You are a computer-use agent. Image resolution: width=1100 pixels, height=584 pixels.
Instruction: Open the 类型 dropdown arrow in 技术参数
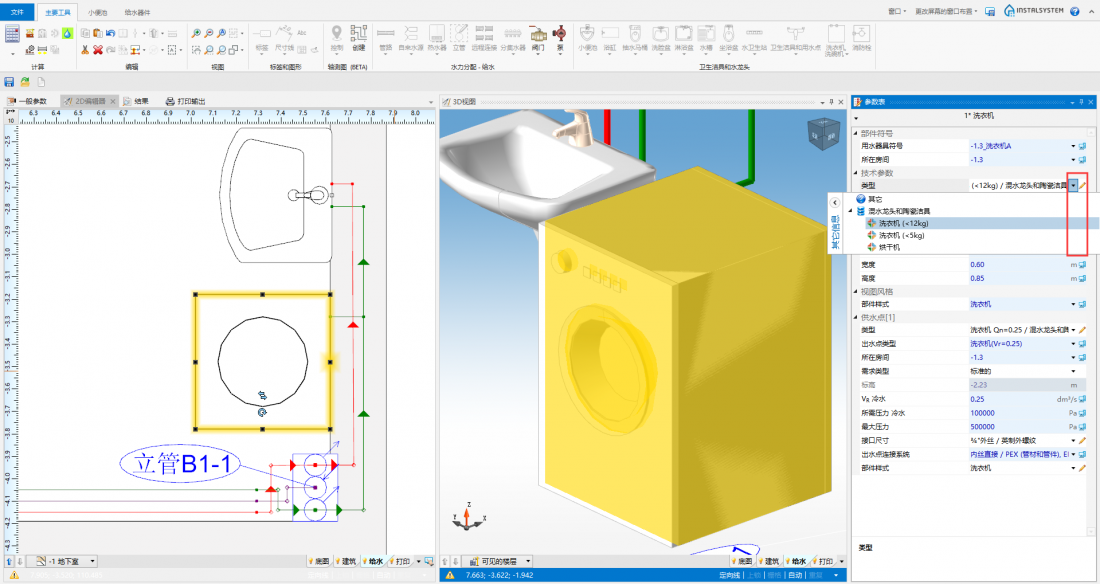tap(1073, 185)
